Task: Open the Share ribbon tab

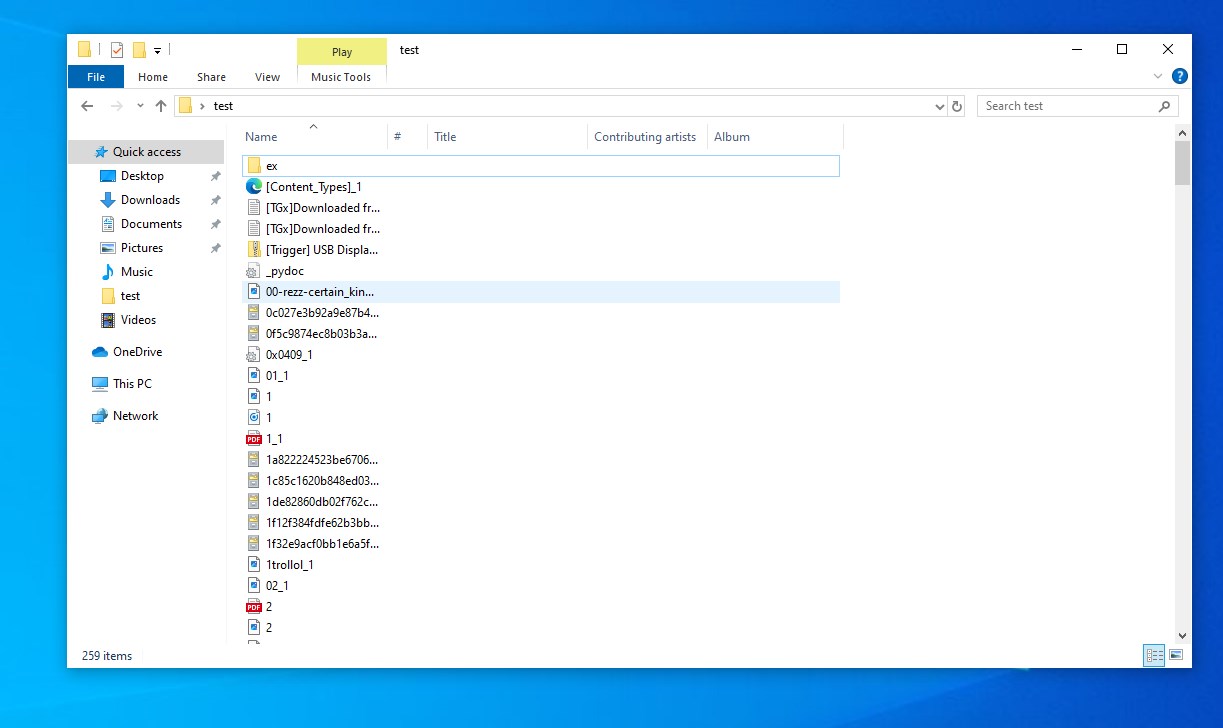Action: 211,77
